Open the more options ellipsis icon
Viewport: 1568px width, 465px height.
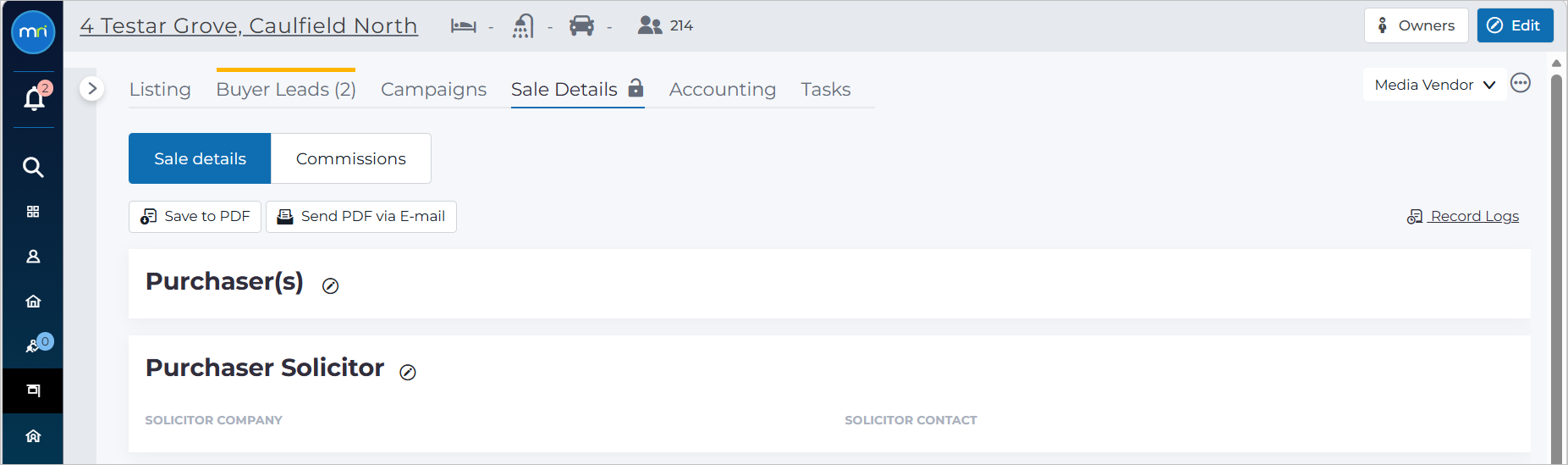(1521, 83)
